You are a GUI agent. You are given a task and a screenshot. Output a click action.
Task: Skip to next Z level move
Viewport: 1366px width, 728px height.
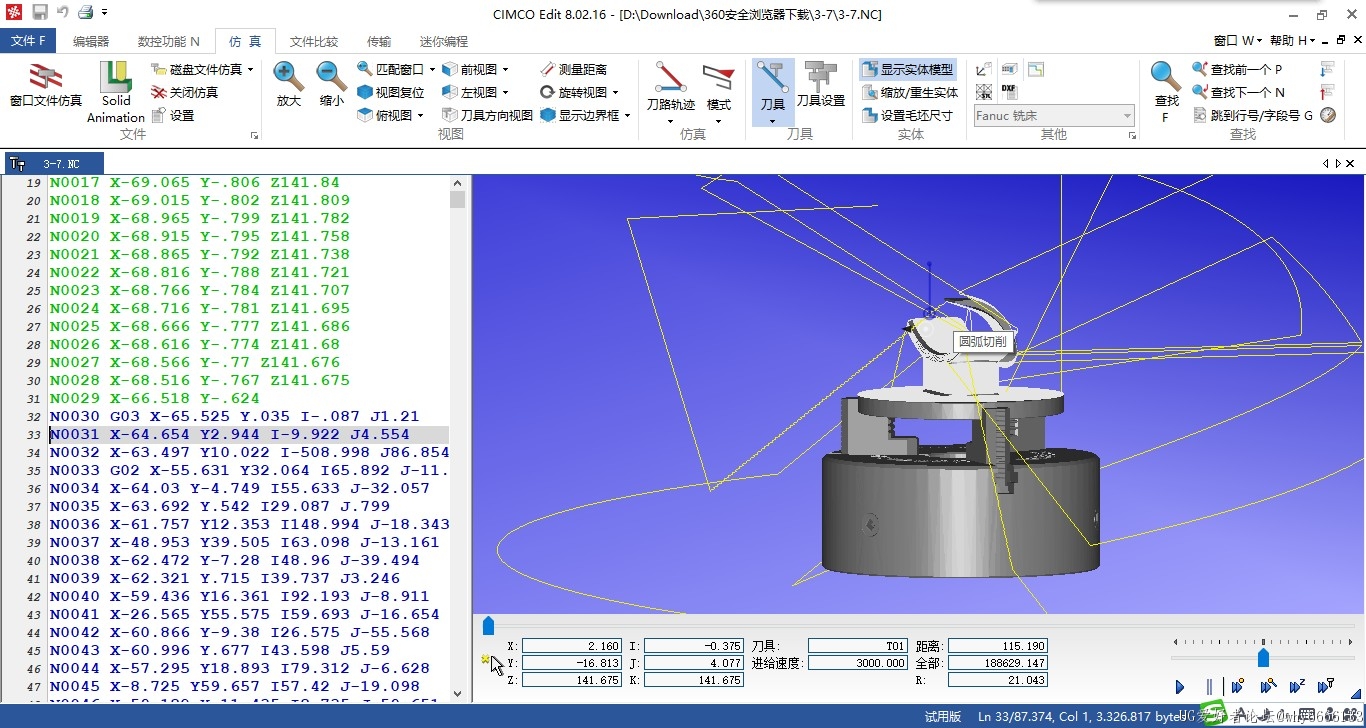tap(1297, 687)
